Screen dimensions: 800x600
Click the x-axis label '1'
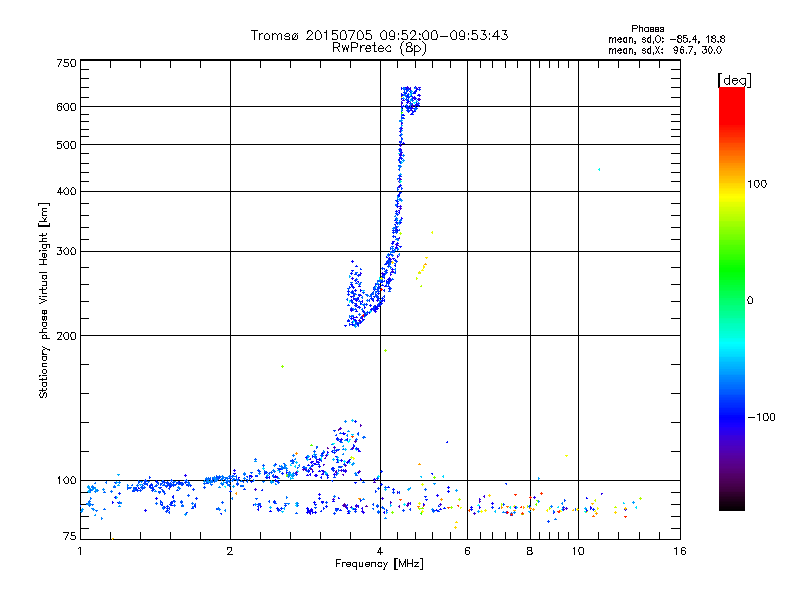(80, 551)
